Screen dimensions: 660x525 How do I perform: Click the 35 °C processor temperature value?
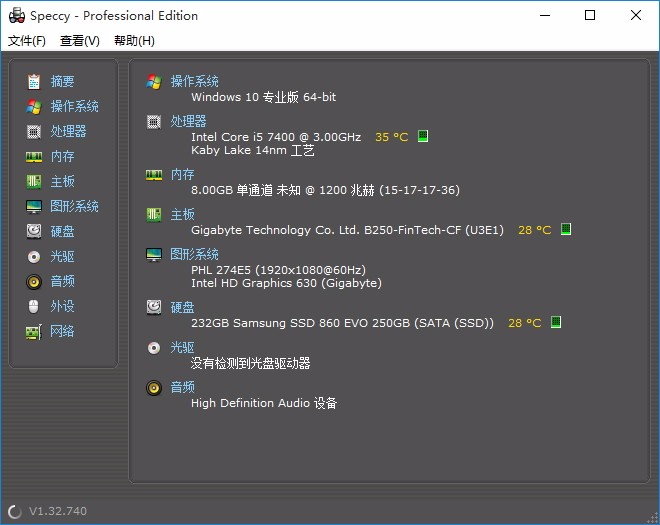[x=391, y=137]
